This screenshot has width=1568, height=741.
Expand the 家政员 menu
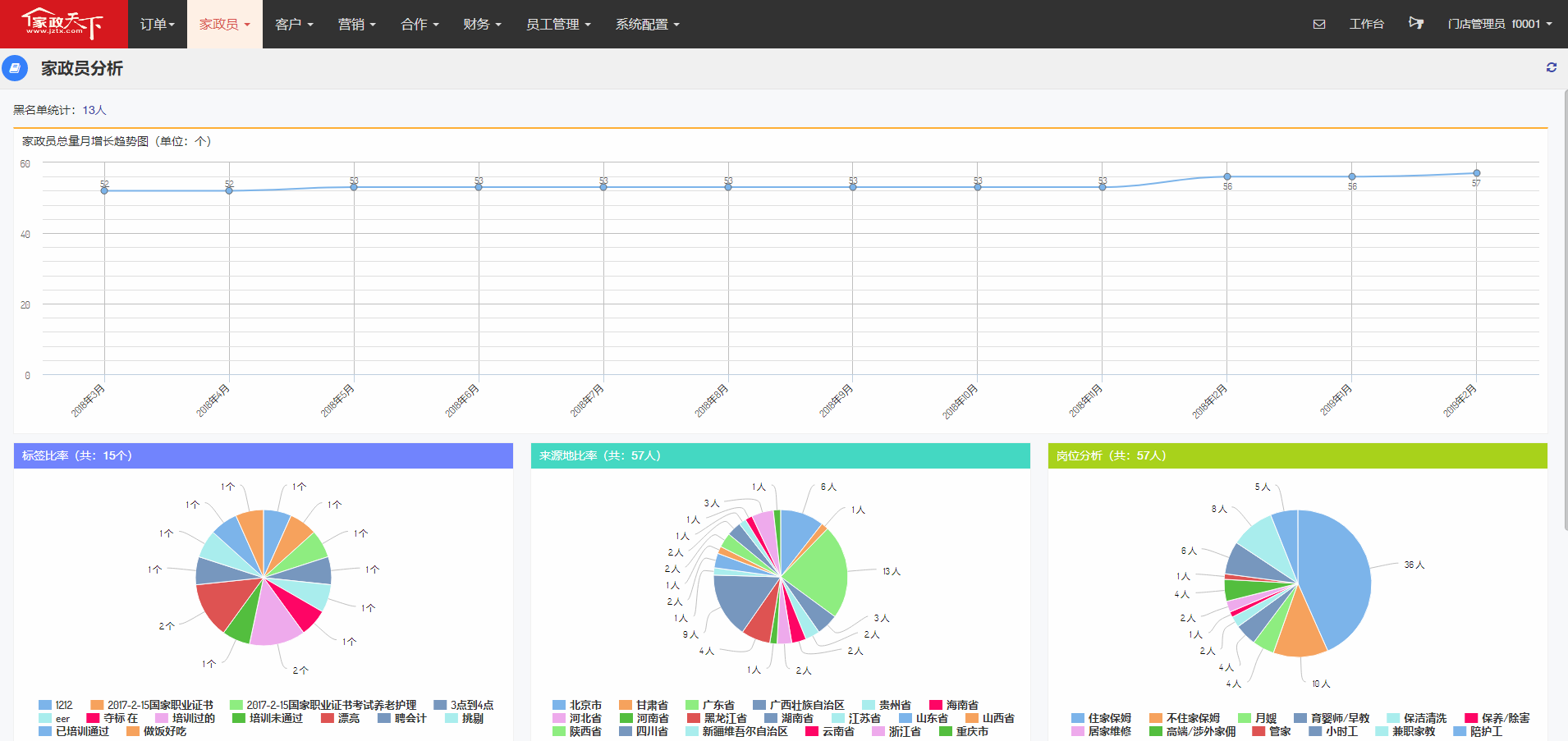coord(225,24)
